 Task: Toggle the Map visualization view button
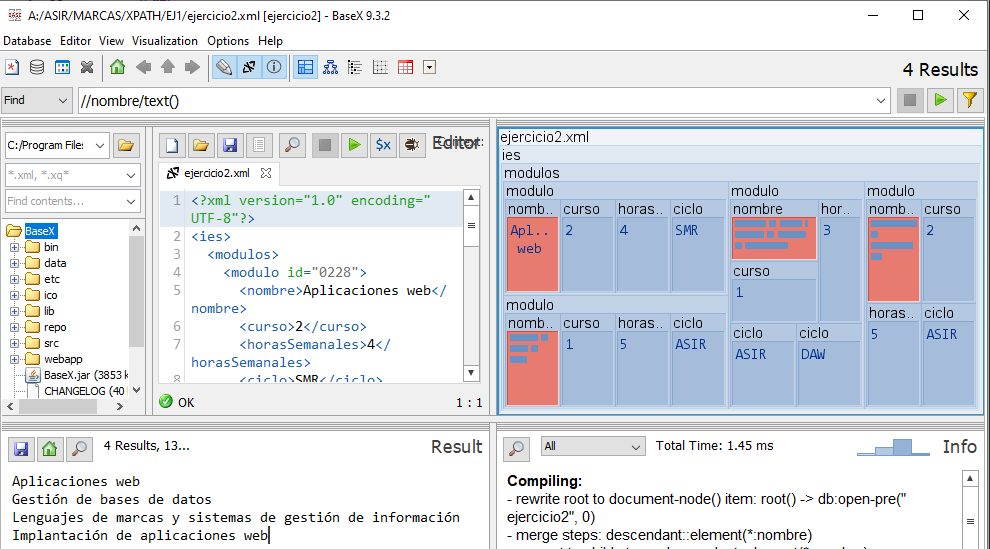tap(305, 68)
